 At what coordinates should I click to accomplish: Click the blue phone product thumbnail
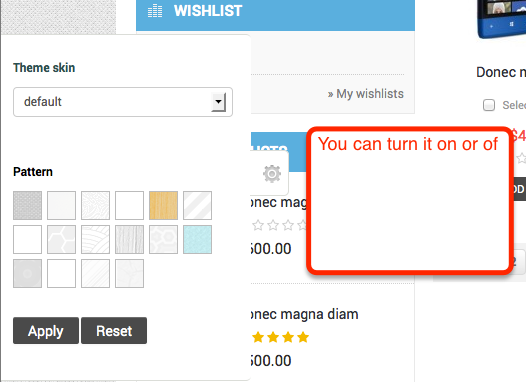tap(502, 18)
